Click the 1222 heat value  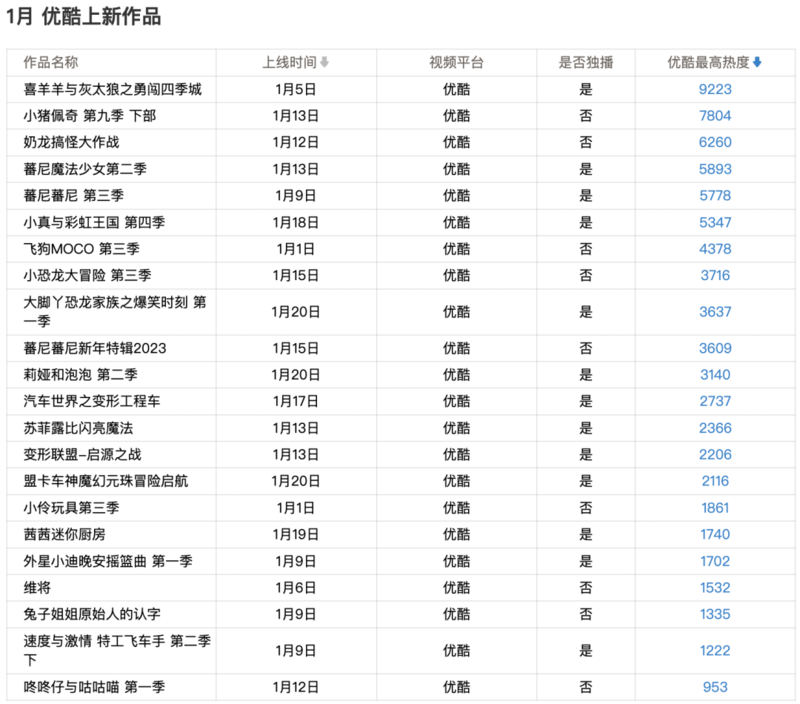click(x=715, y=650)
